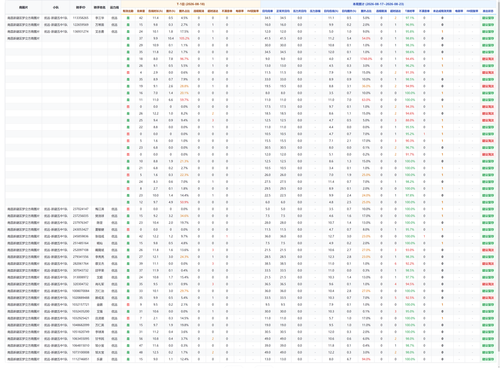The image size is (500, 368).
Task: Click the green status square beside the 105.2% value
Action: tap(128, 38)
